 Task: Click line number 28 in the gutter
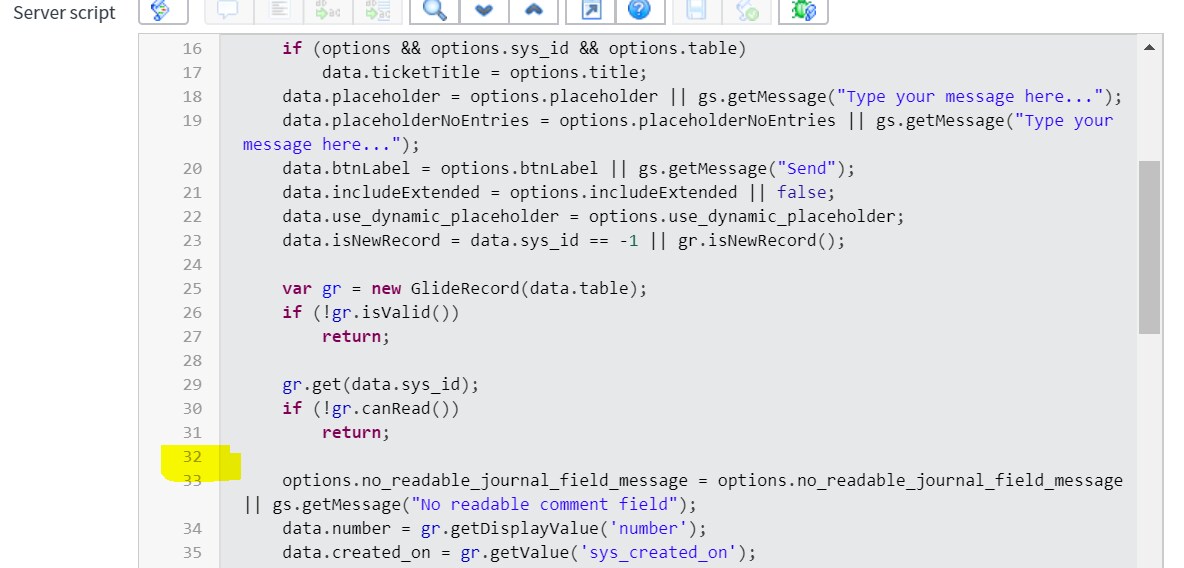(x=193, y=360)
